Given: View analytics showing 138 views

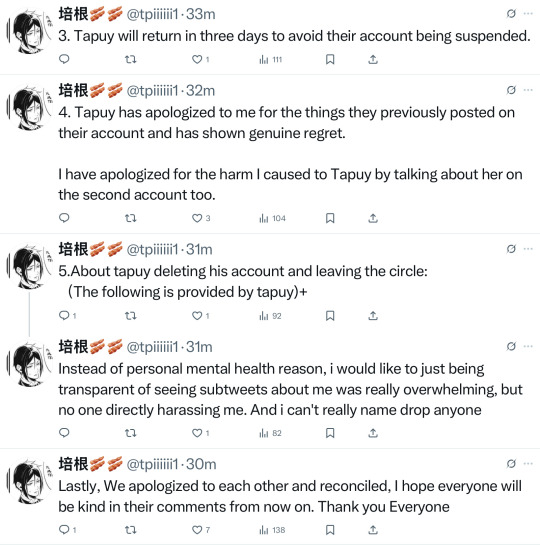Looking at the screenshot, I should click(x=272, y=530).
